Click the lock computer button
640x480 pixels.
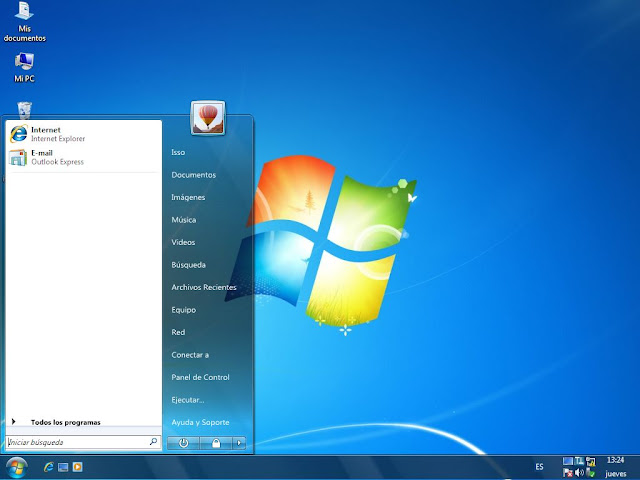216,443
